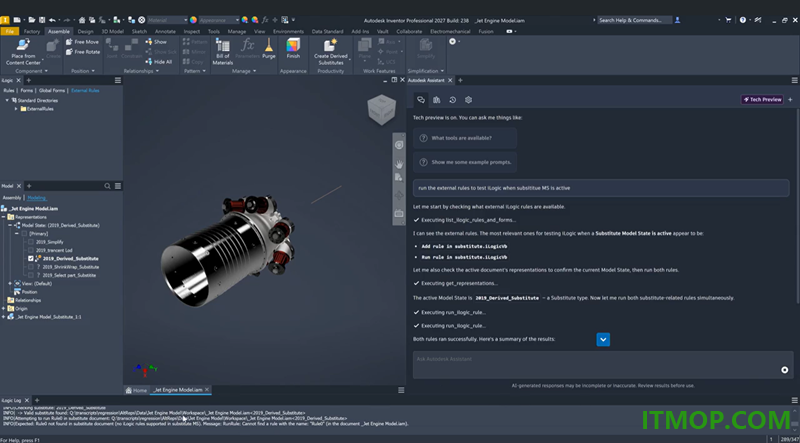Click the Finish appearance button
The width and height of the screenshot is (800, 443).
click(293, 49)
